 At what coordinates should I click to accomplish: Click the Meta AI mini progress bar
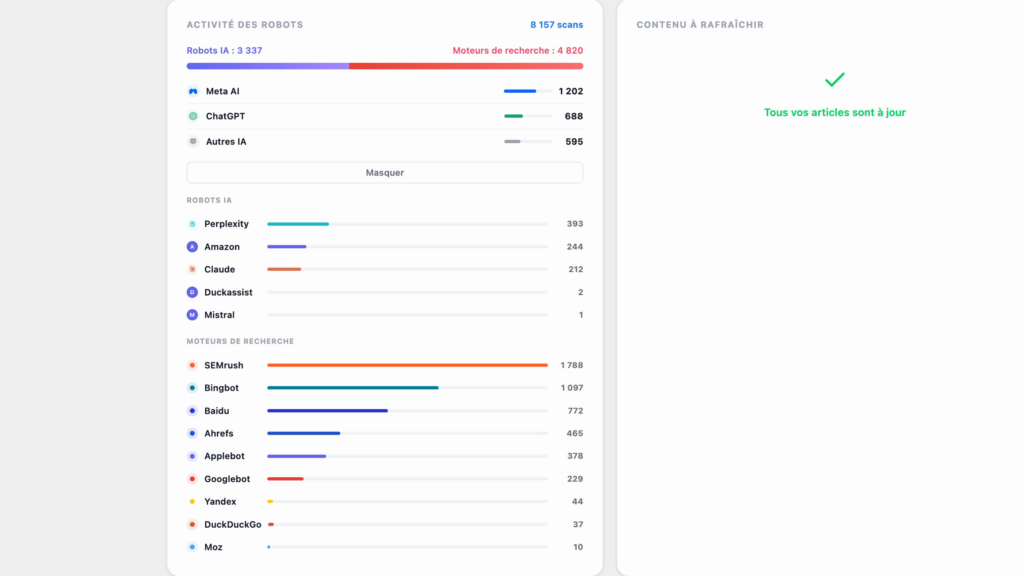pyautogui.click(x=528, y=91)
